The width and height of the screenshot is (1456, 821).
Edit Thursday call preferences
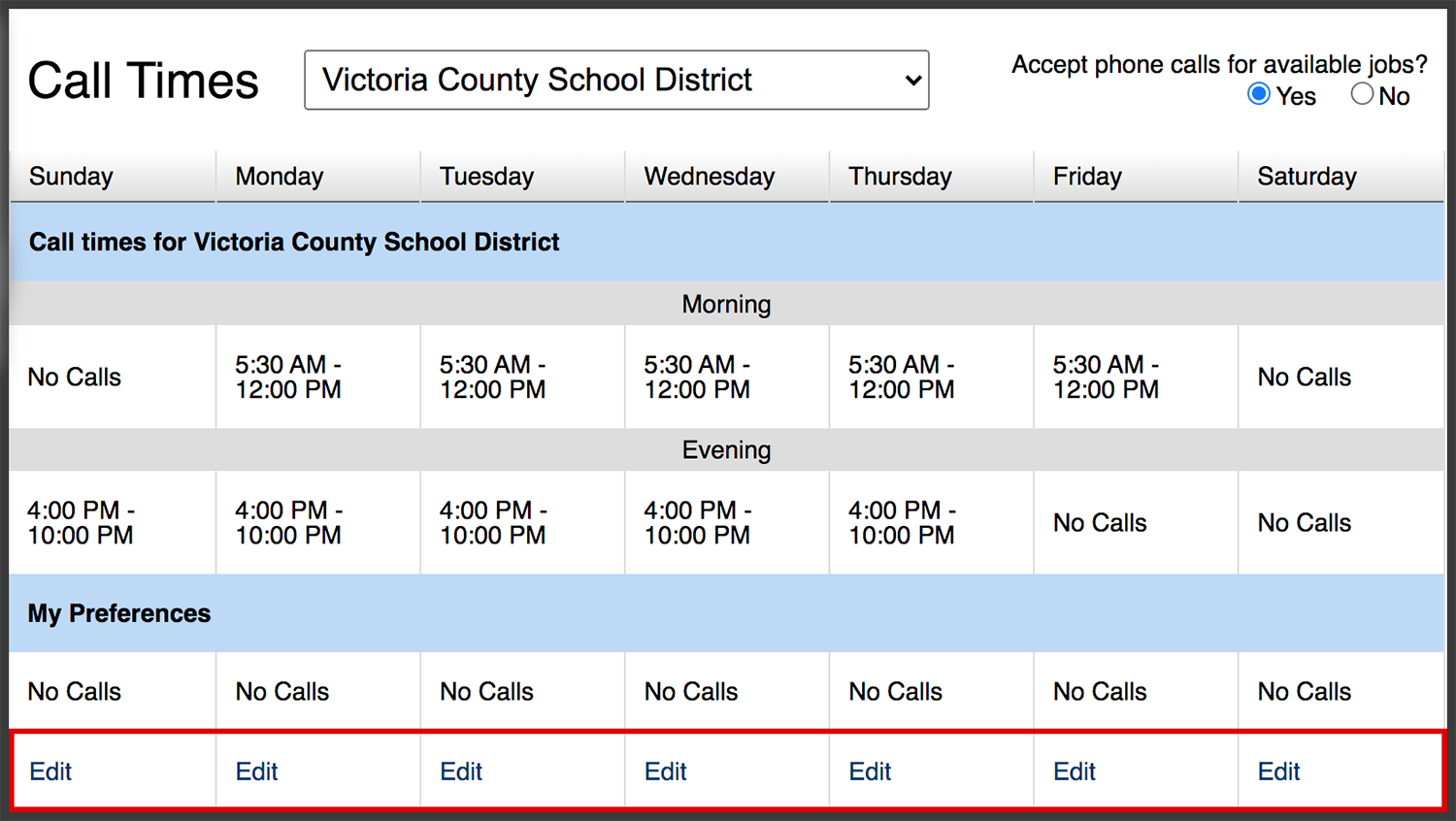[870, 772]
